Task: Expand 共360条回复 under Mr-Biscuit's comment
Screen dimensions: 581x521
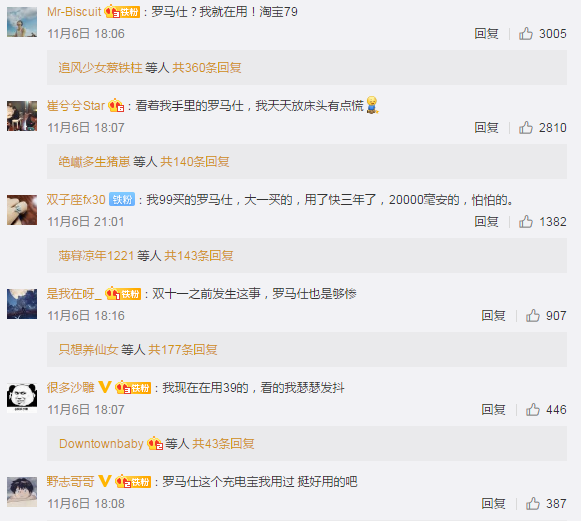Action: click(x=207, y=68)
